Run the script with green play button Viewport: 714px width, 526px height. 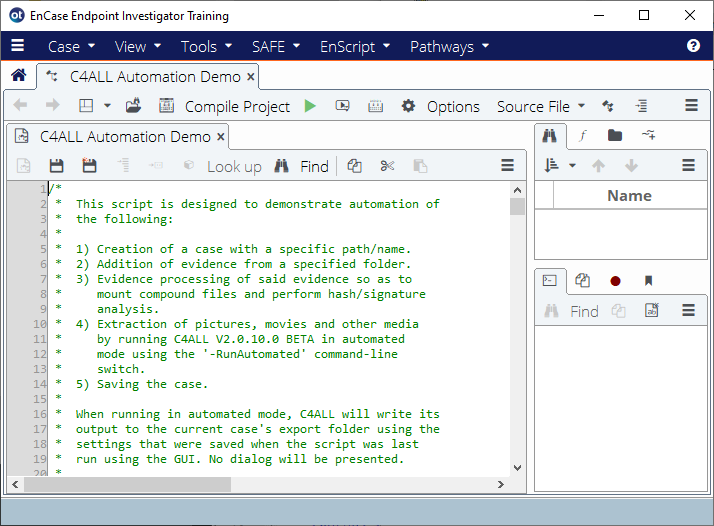point(310,106)
